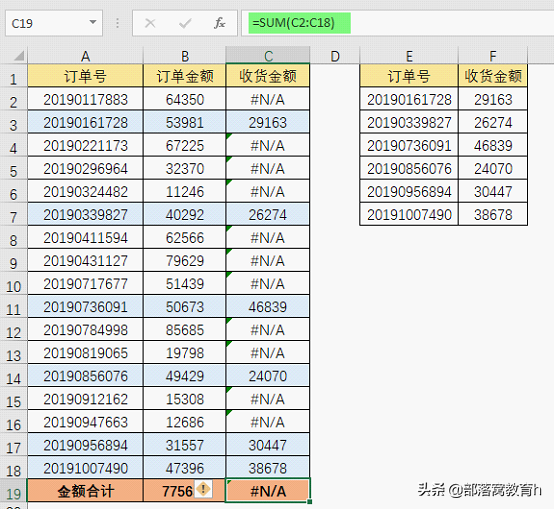Click cell C2 showing #N/A
Viewport: 554px width, 509px height.
click(268, 99)
